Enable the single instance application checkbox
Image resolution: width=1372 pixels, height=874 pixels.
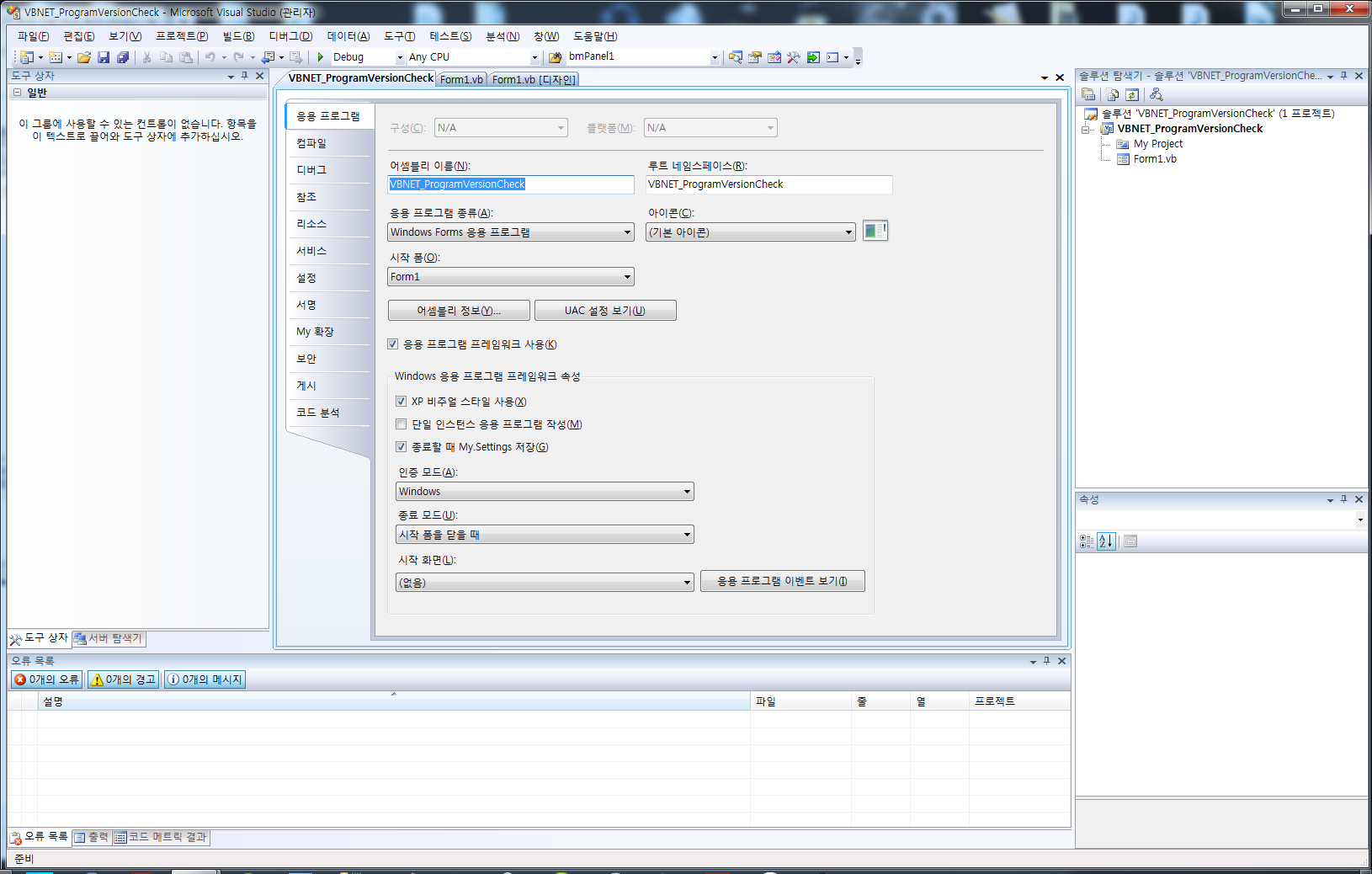[x=401, y=424]
